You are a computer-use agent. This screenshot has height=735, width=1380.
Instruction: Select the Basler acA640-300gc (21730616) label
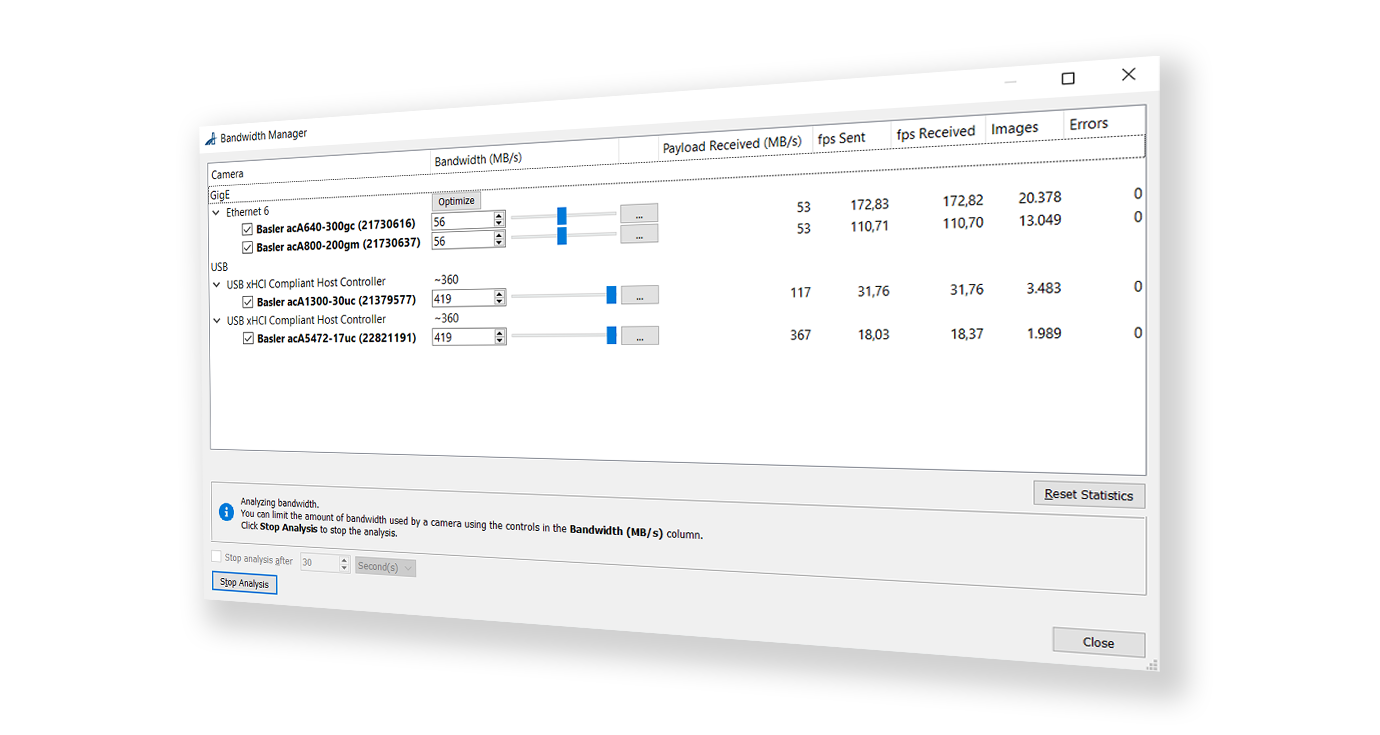[336, 227]
